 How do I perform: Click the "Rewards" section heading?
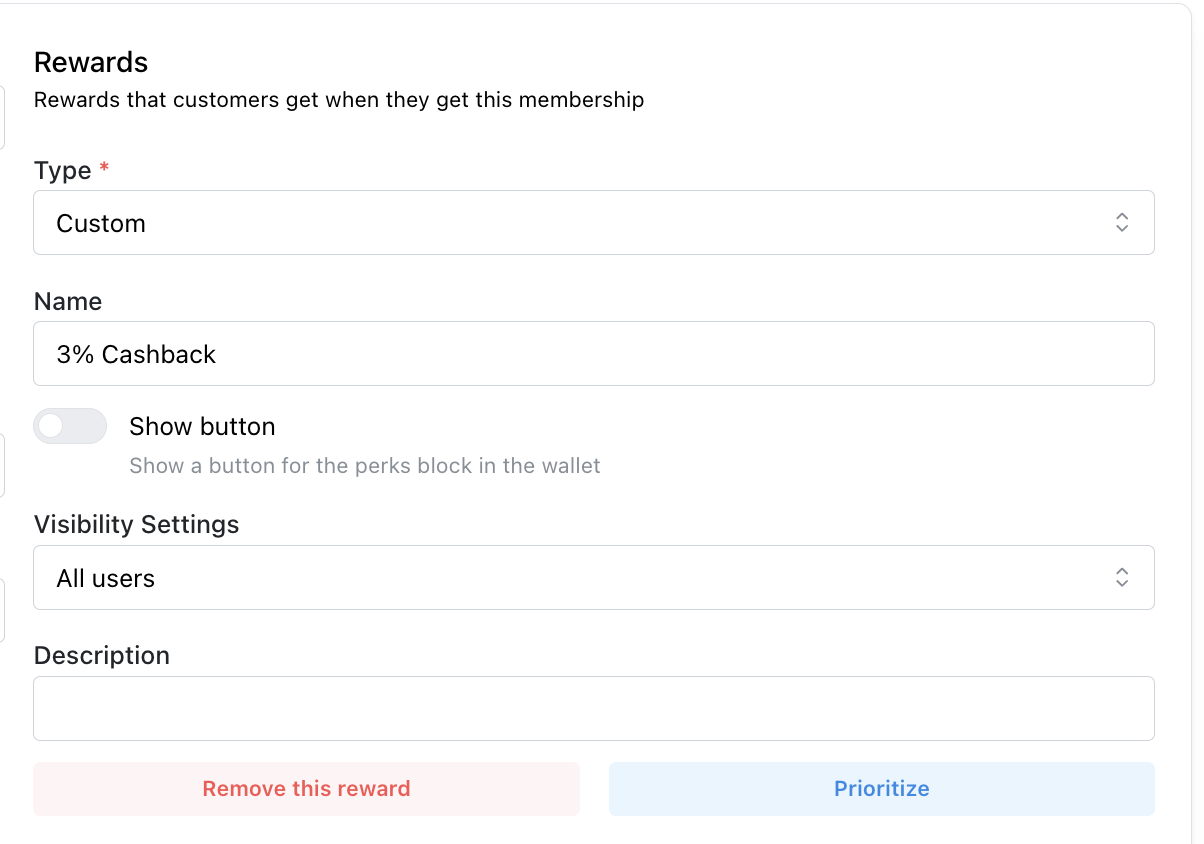point(90,62)
